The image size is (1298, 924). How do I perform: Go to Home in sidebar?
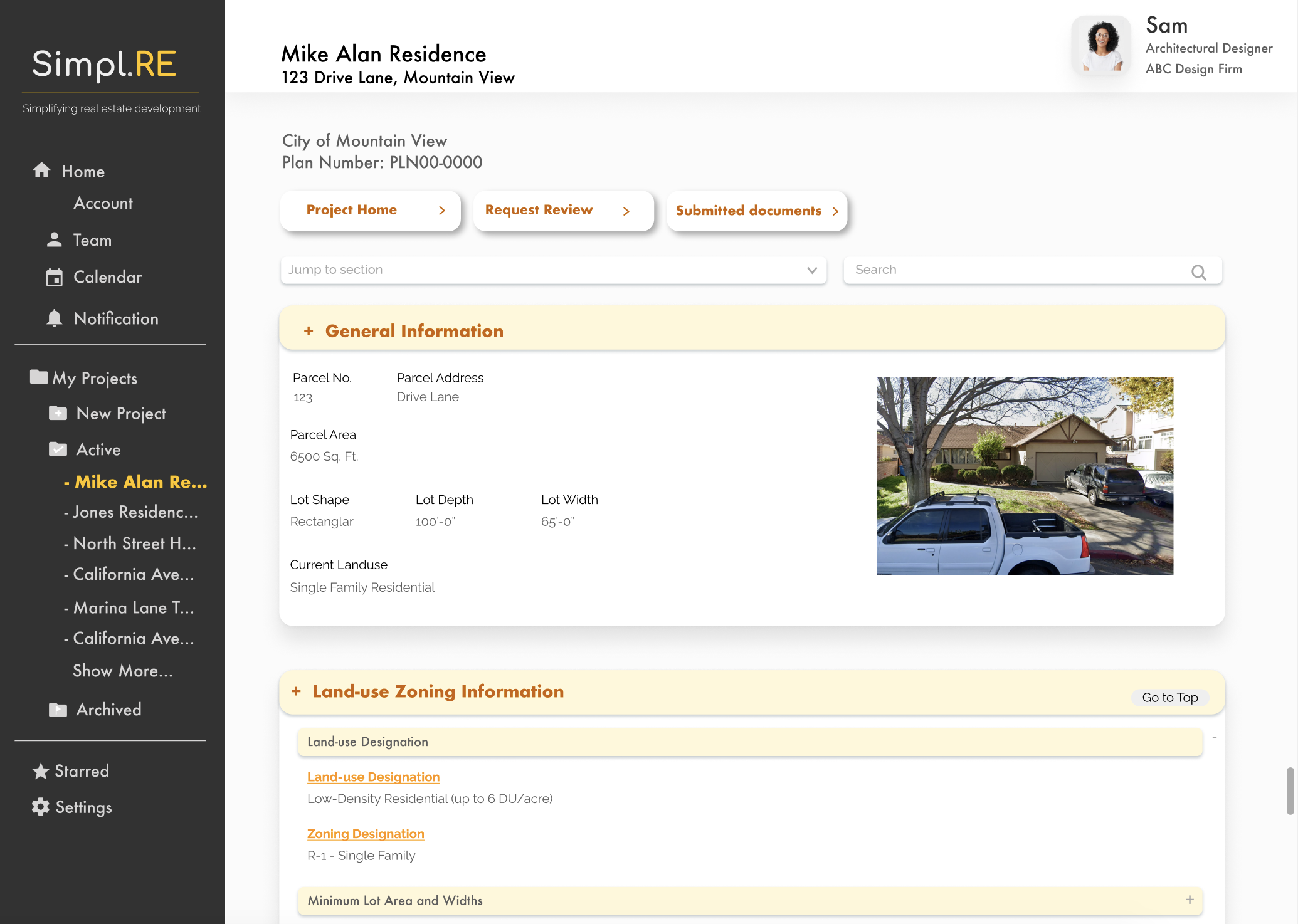click(83, 171)
